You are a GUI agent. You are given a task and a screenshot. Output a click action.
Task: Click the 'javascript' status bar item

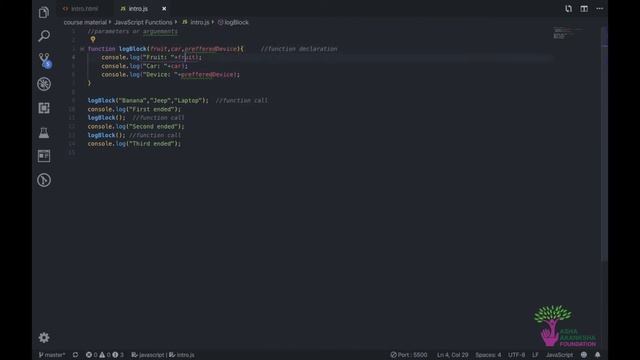(x=148, y=355)
